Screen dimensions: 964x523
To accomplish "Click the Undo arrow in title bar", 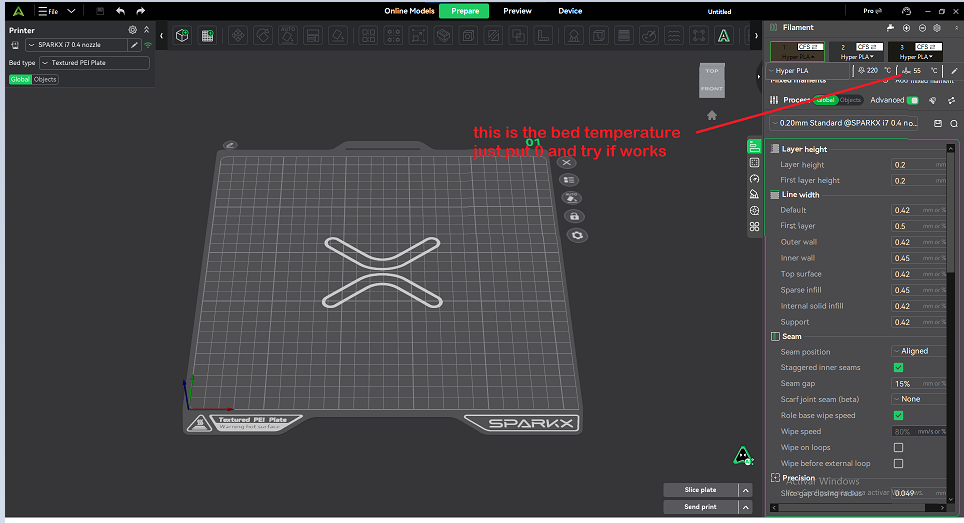I will tap(120, 11).
